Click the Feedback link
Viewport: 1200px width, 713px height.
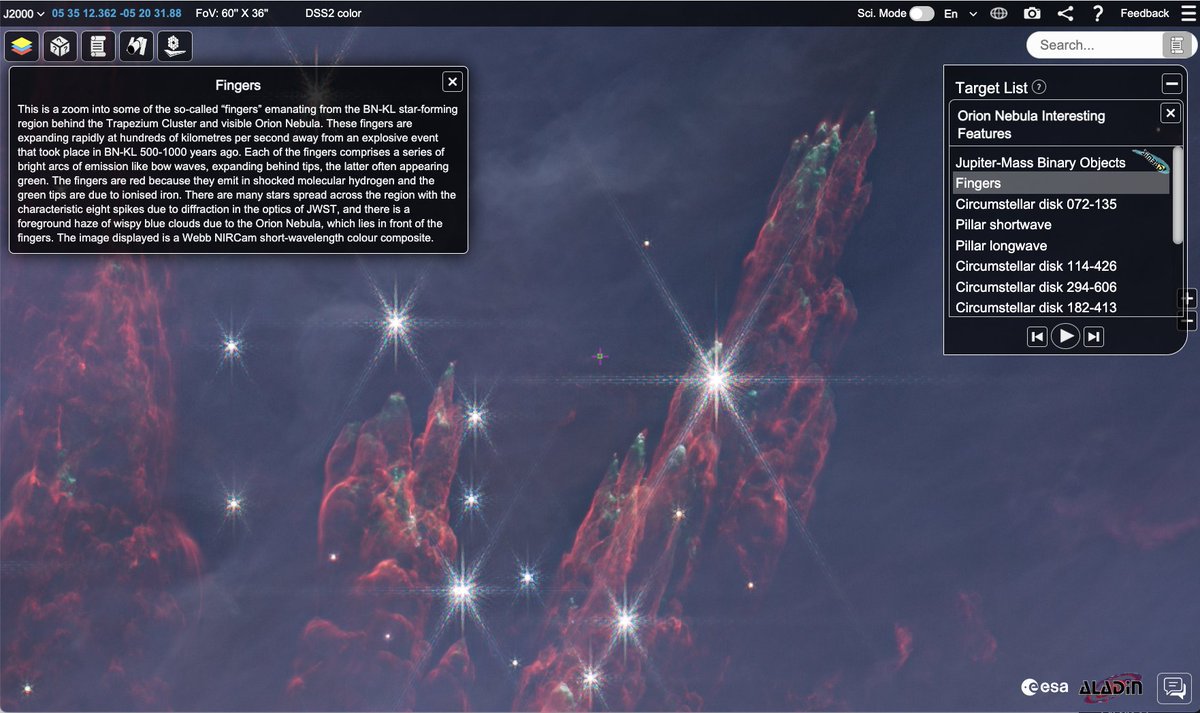click(1144, 13)
